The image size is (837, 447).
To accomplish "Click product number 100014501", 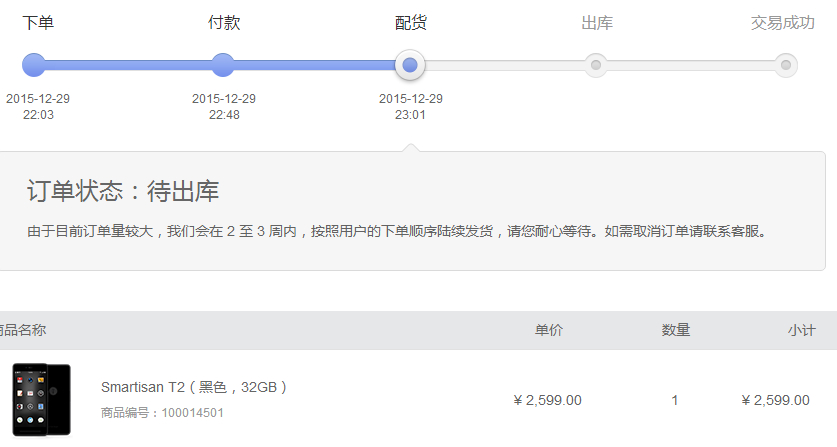I will coord(192,413).
